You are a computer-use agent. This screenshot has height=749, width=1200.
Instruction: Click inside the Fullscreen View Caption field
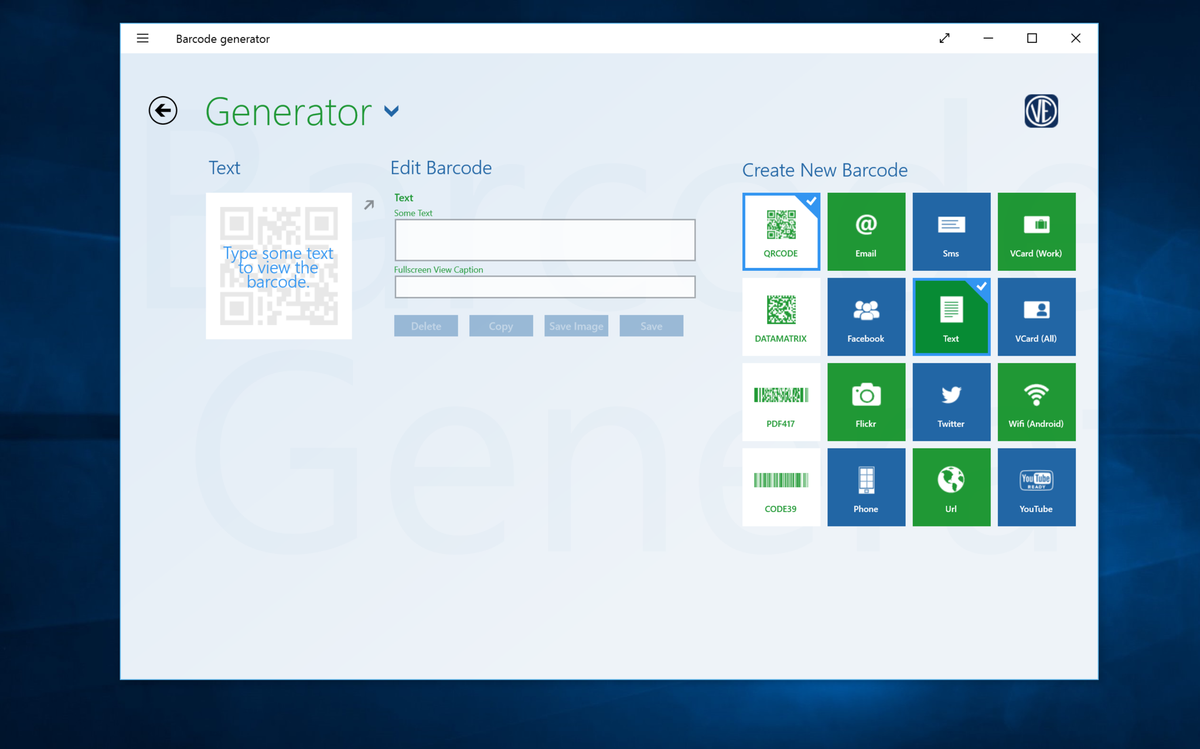click(544, 287)
